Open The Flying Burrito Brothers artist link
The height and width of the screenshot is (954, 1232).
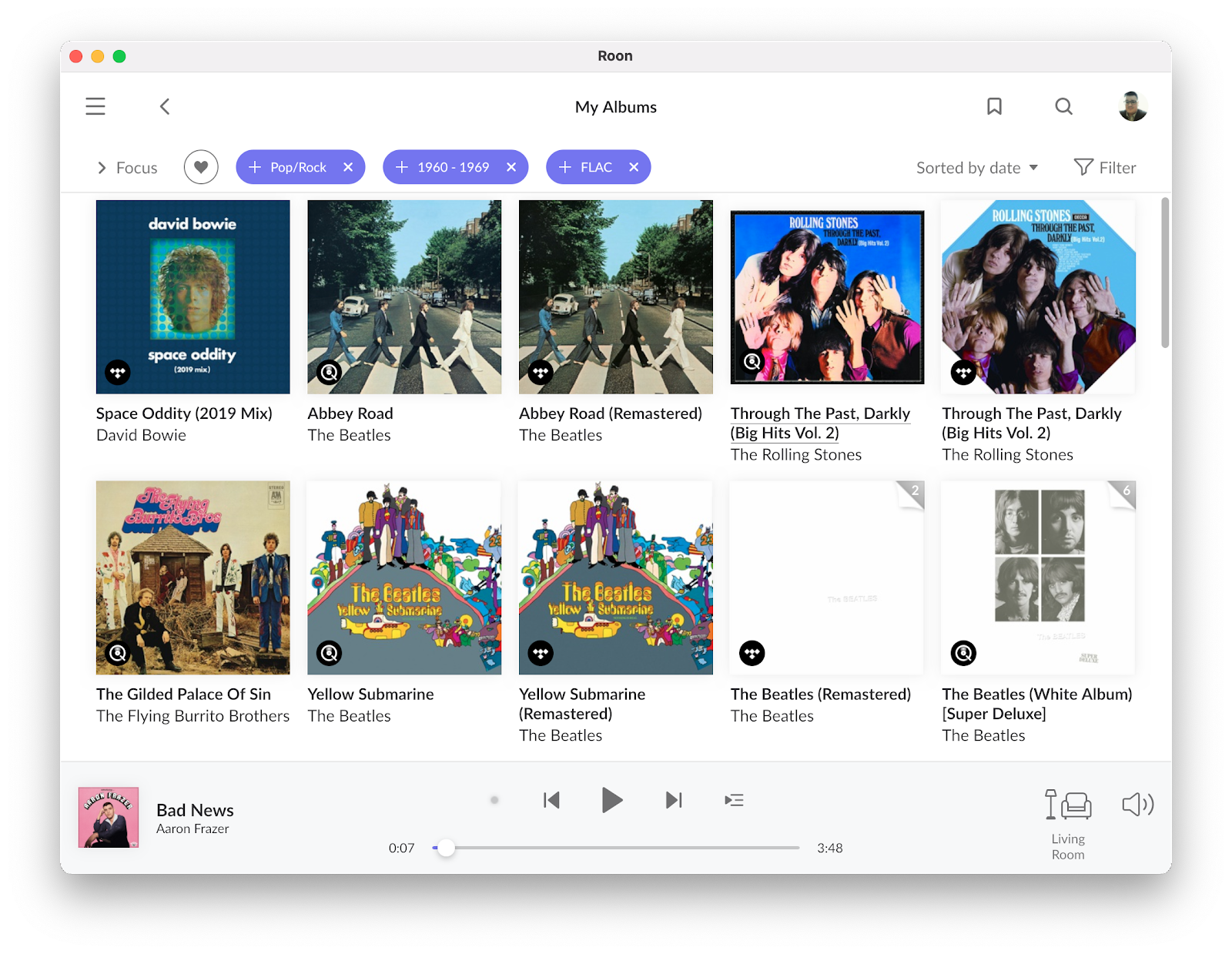click(193, 716)
